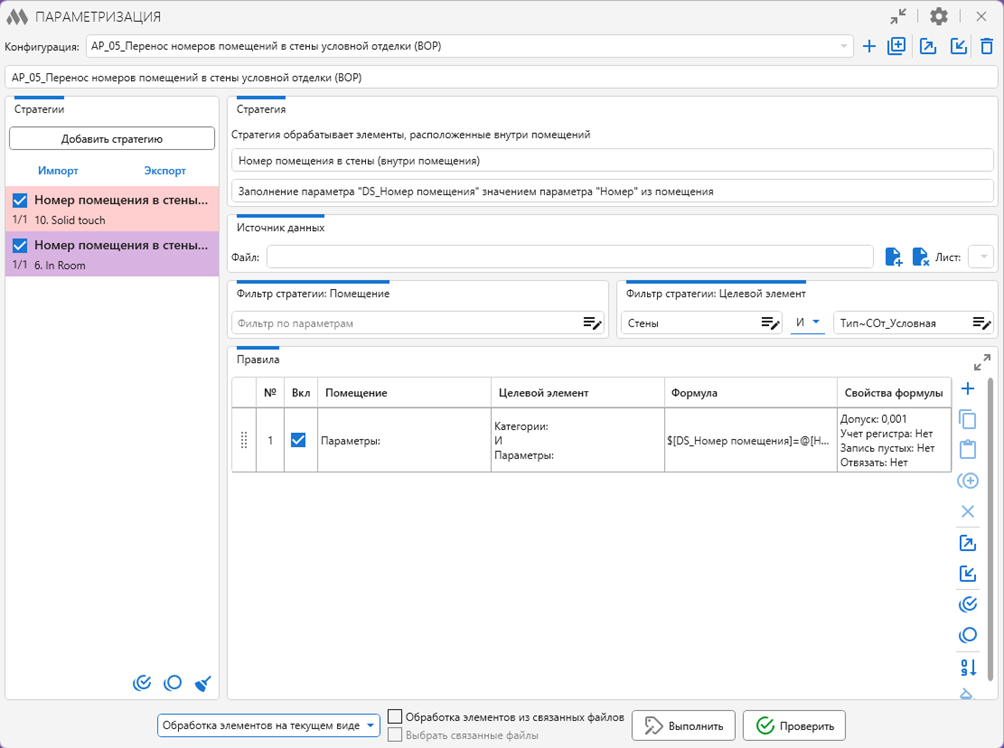Toggle the enabled checkbox for rule 1
This screenshot has height=748, width=1004.
(x=297, y=440)
